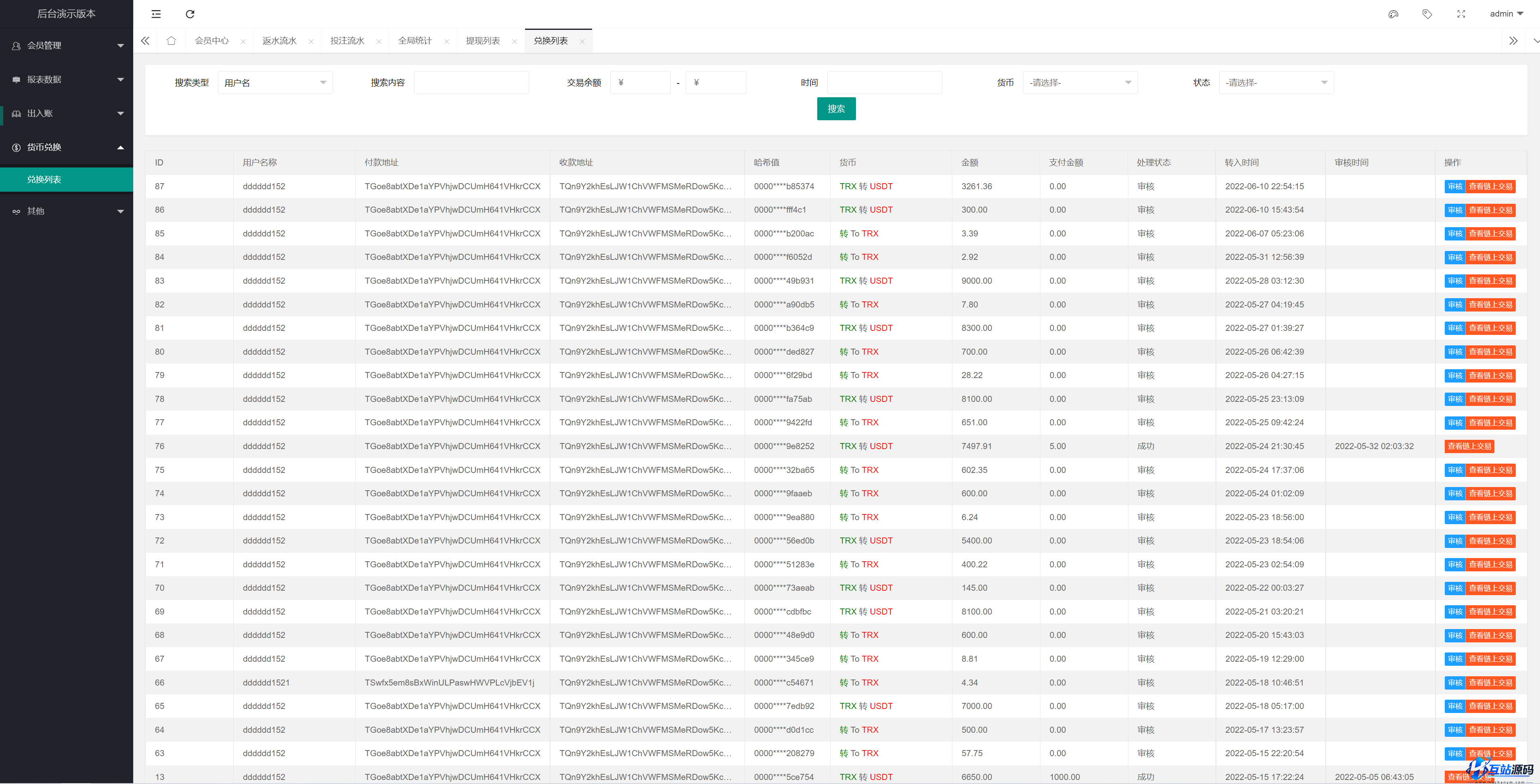This screenshot has width=1540, height=784.
Task: Open the 状态 select dropdown
Action: (x=1276, y=82)
